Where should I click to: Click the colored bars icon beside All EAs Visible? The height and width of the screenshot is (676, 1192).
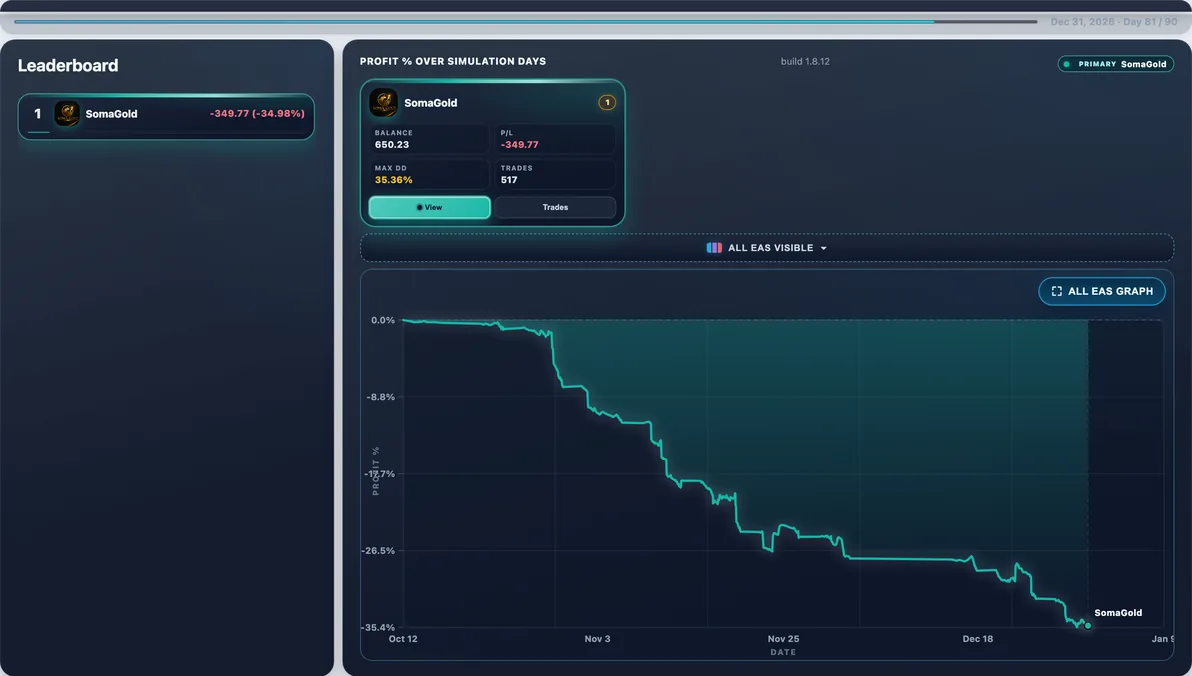click(714, 248)
